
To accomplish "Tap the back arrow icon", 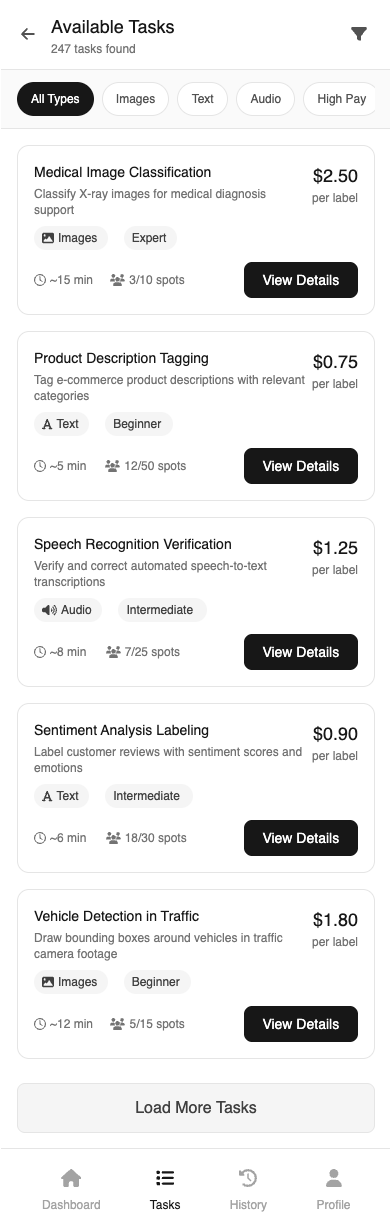I will (27, 34).
